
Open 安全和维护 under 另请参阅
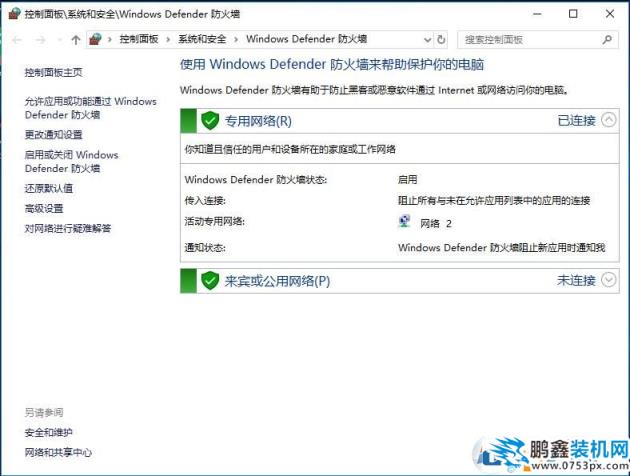[x=49, y=432]
